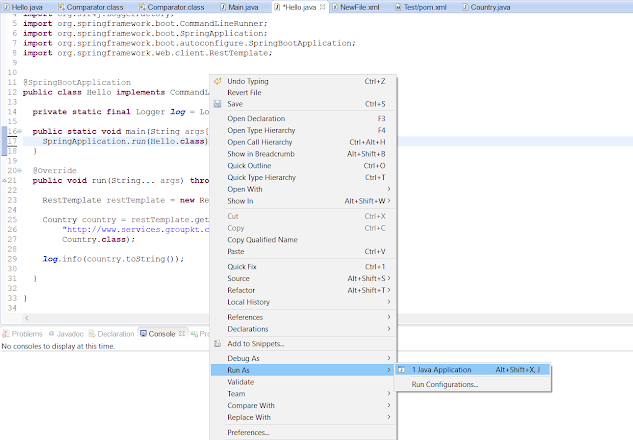Click the Problems view icon

6,334
